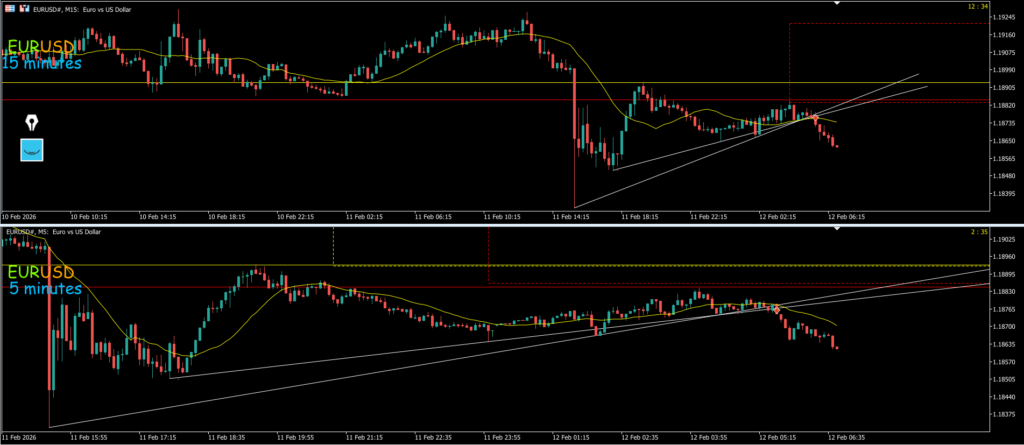This screenshot has height=445, width=1024.
Task: Click 1.19245 on the M15 price scale
Action: [x=1003, y=16]
